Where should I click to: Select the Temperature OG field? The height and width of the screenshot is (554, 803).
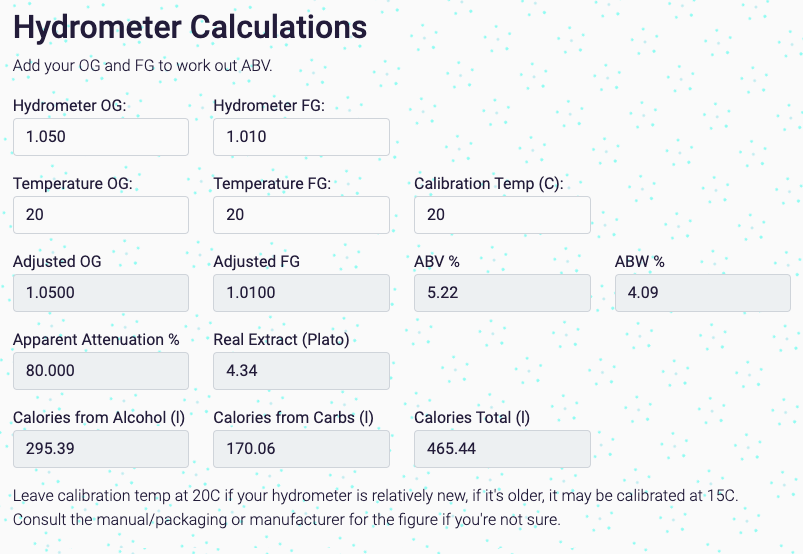101,215
